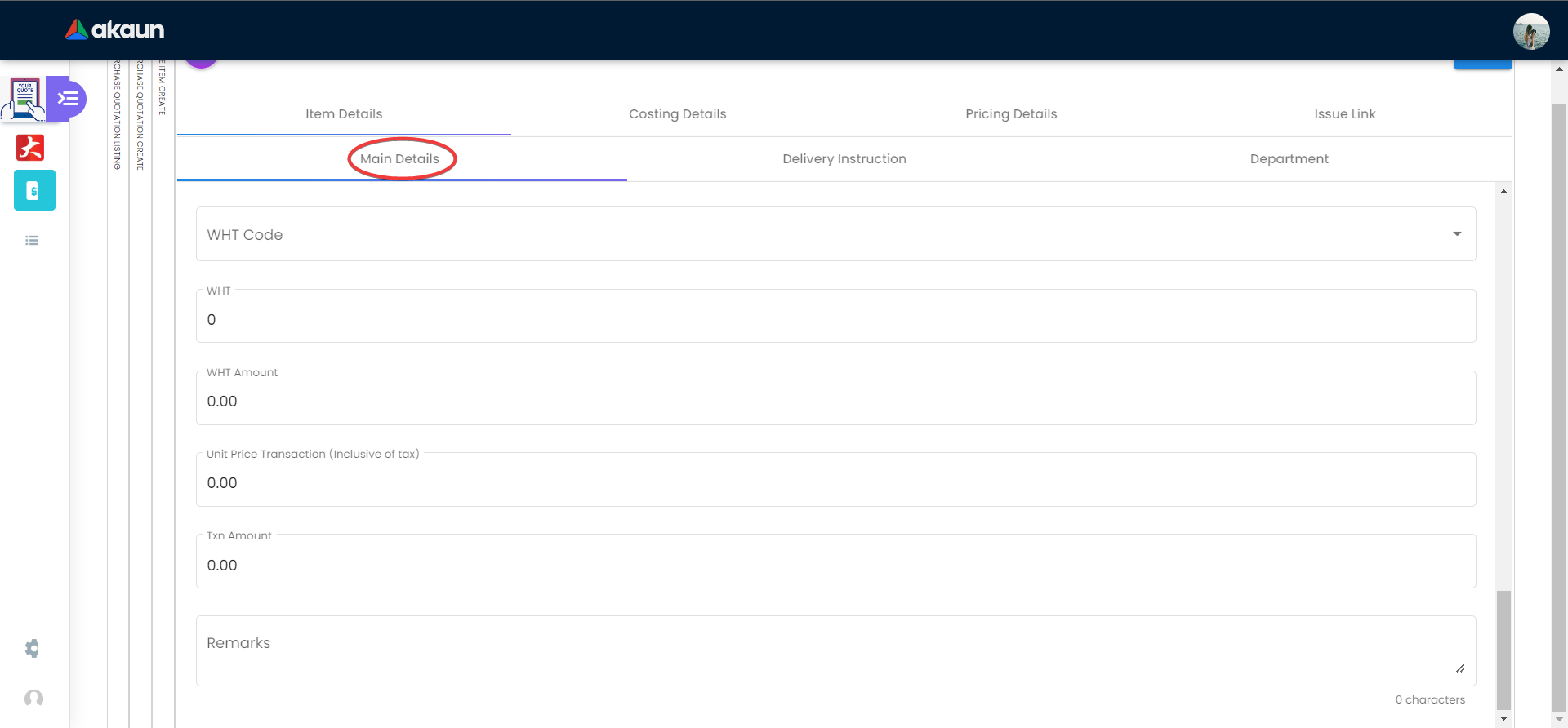Select the Delivery Instruction sub-tab
This screenshot has width=1568, height=728.
click(844, 159)
